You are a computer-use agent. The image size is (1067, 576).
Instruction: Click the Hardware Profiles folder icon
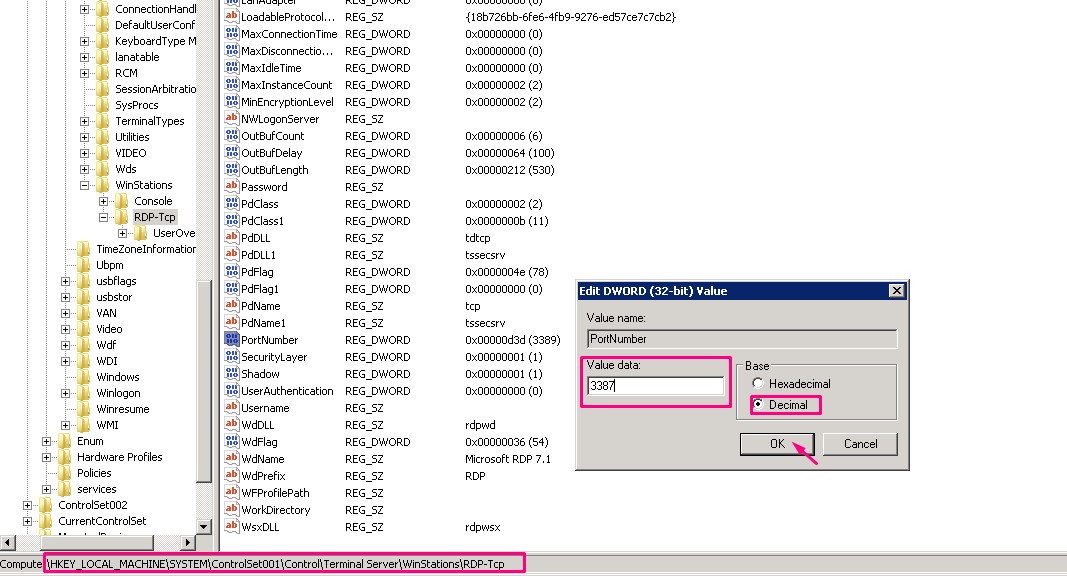[65, 457]
